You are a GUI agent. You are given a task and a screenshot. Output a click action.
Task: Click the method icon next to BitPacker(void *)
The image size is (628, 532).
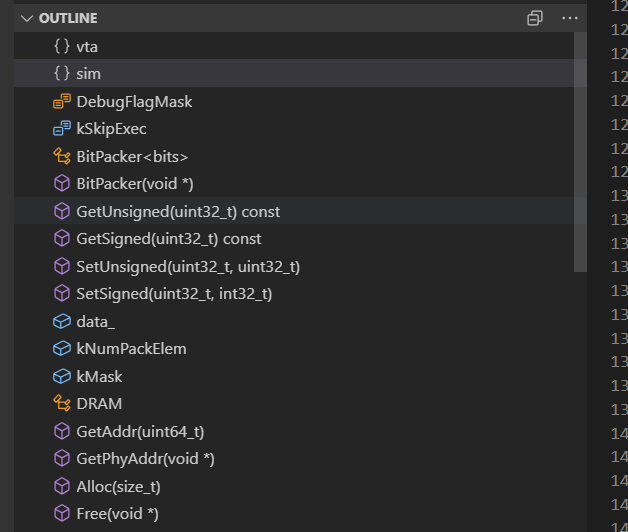[62, 183]
